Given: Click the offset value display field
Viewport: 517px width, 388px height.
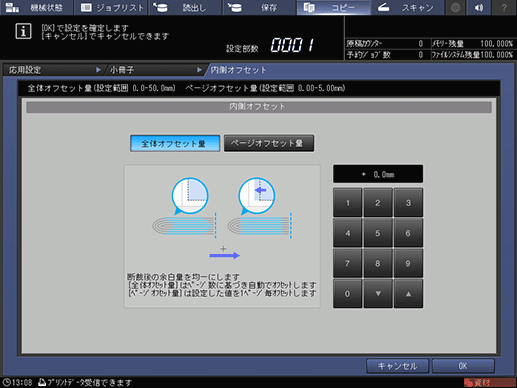Looking at the screenshot, I should (378, 174).
